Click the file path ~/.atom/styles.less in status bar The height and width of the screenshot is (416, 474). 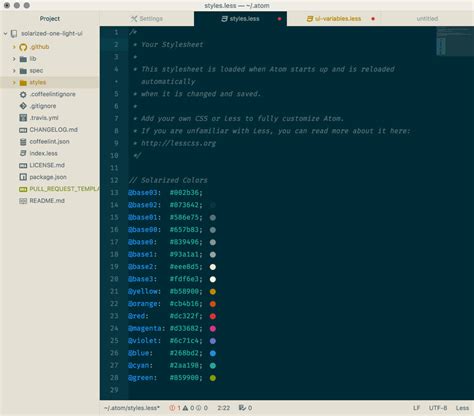(132, 408)
